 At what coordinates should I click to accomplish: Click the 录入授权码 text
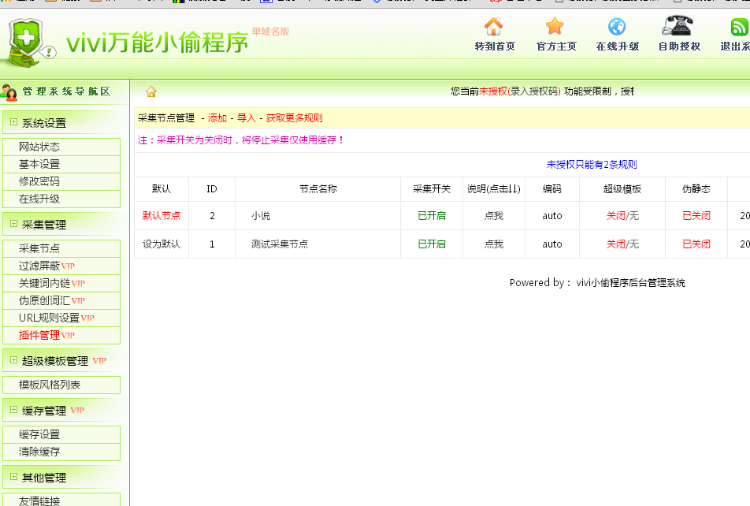534,91
